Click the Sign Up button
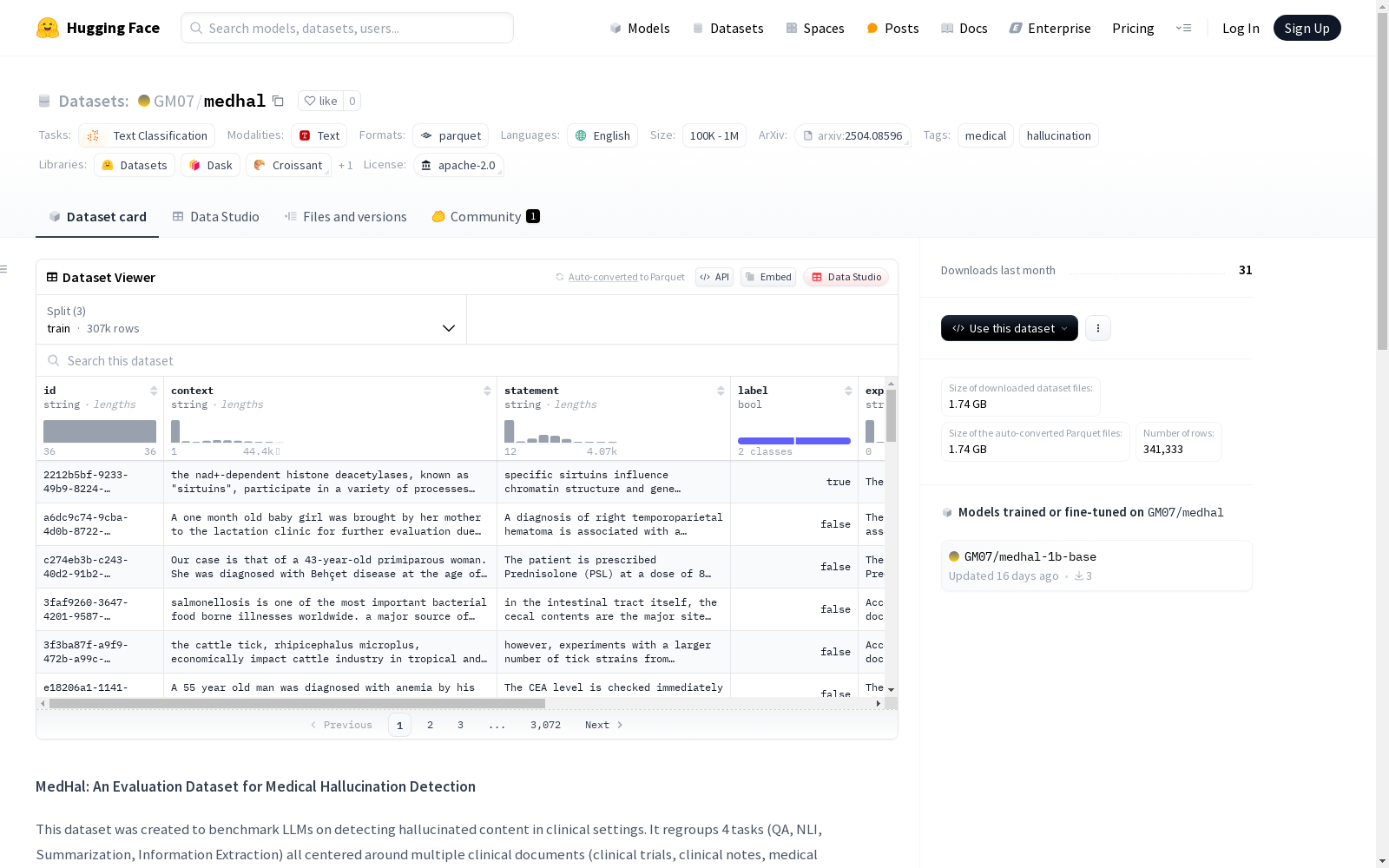Screen dimensions: 1389x868 point(1307,28)
